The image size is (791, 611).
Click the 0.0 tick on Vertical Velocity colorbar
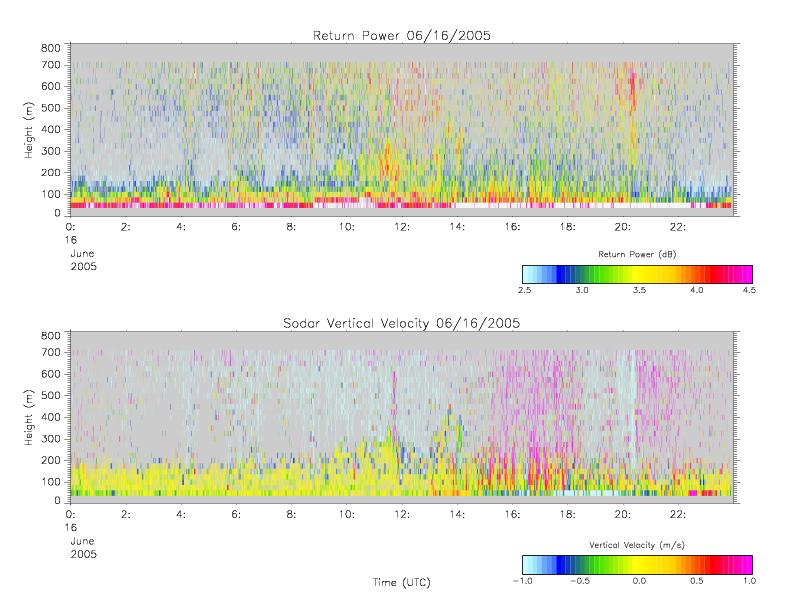pos(639,581)
